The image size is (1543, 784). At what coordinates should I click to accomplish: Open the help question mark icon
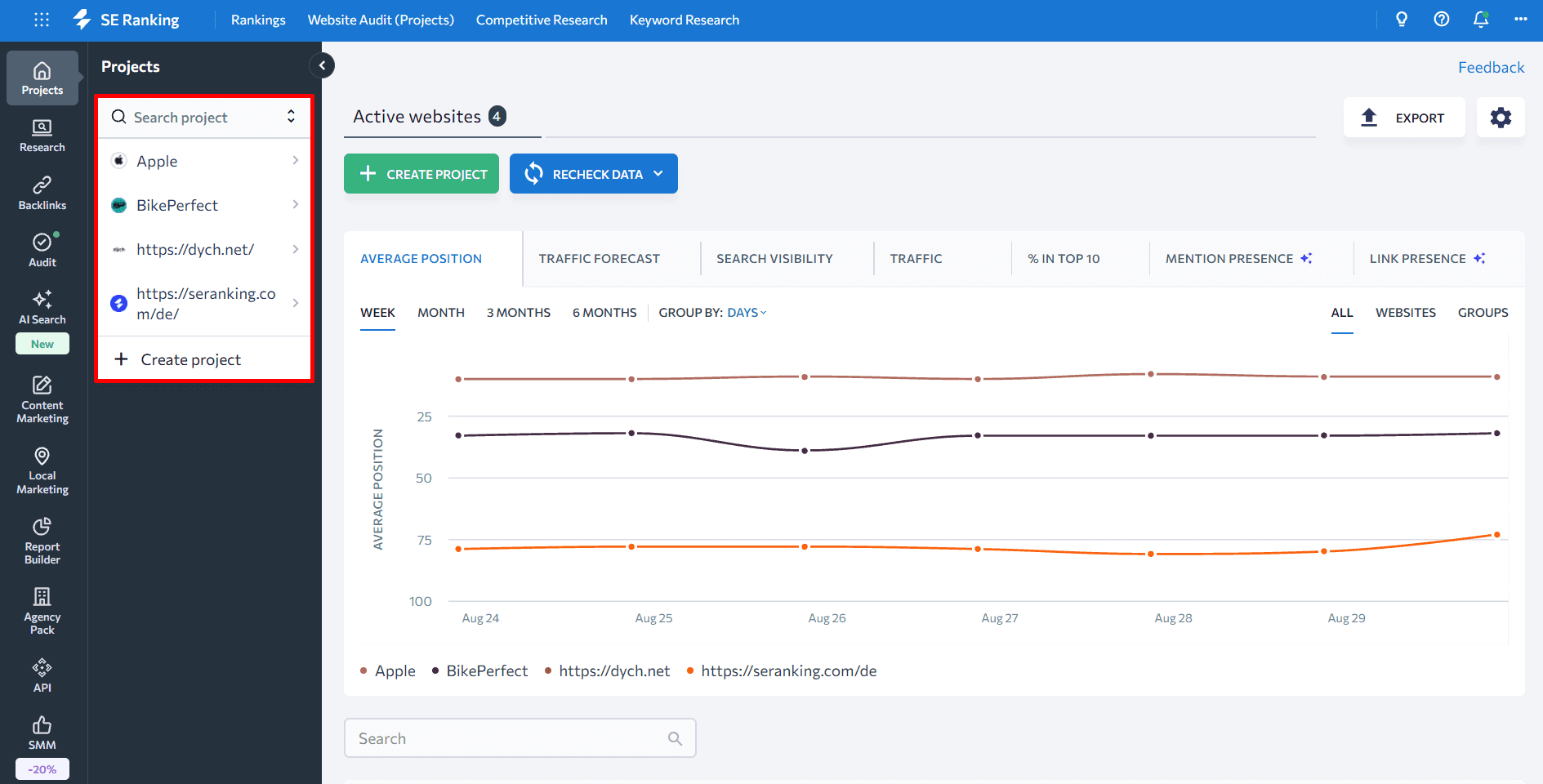(x=1442, y=20)
